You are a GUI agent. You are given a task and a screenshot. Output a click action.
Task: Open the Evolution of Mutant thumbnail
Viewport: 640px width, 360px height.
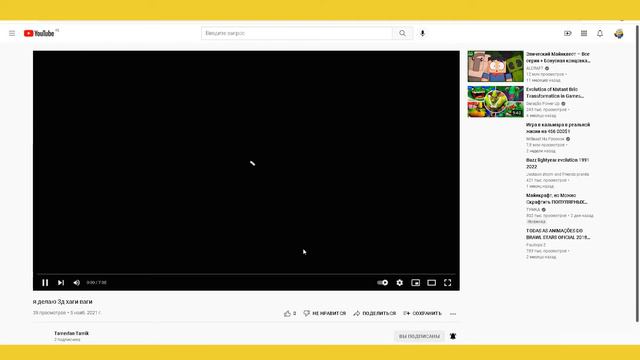496,102
